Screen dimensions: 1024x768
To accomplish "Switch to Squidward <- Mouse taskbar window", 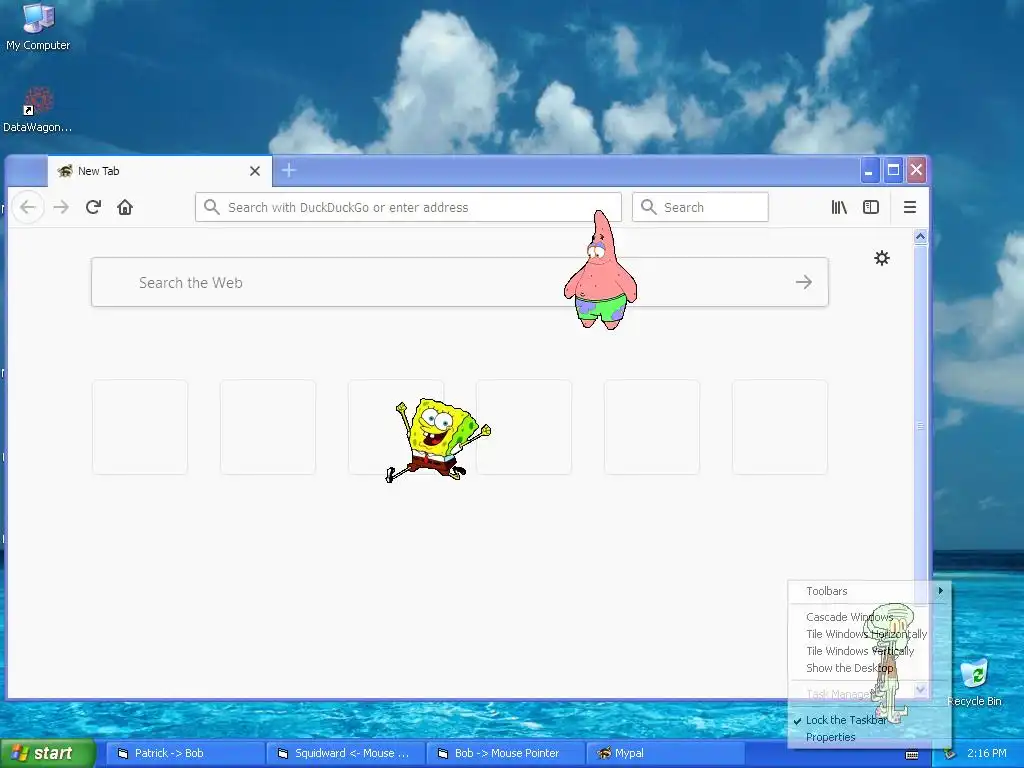I will pos(345,753).
